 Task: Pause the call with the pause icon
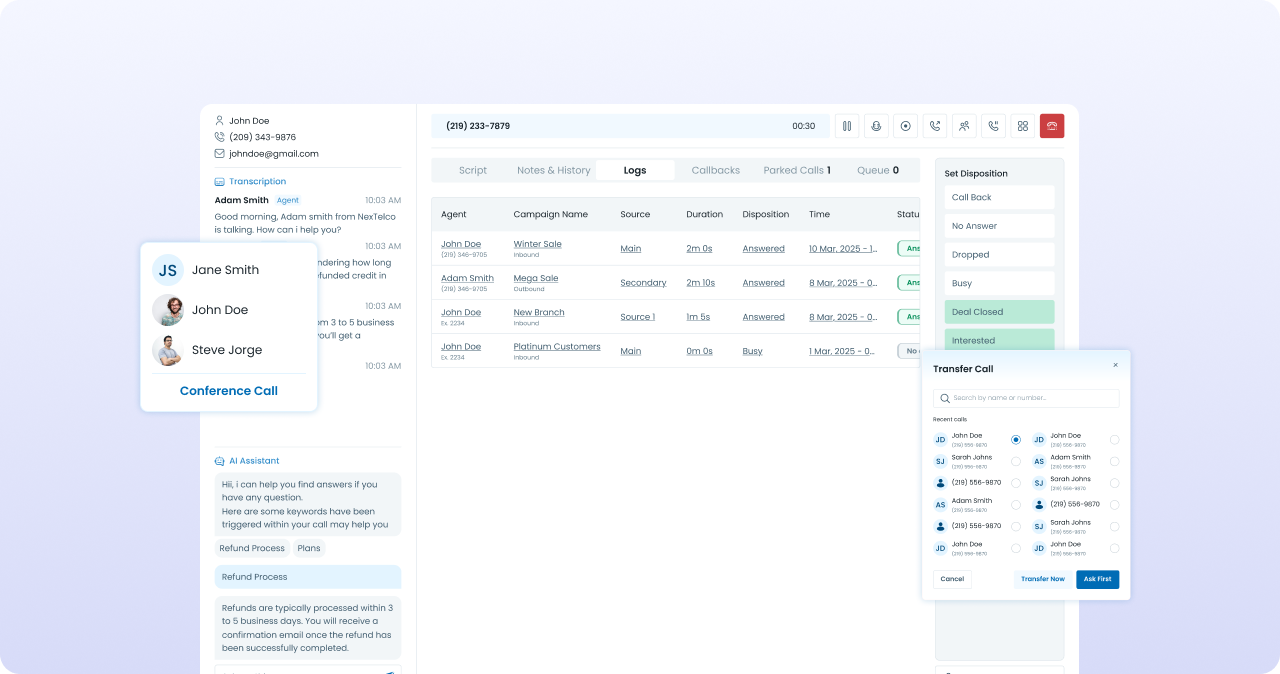click(x=847, y=126)
